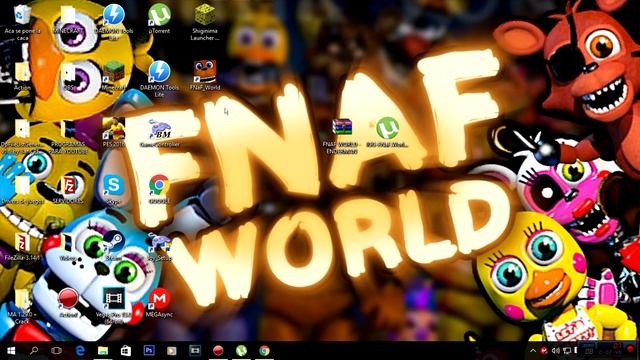The height and width of the screenshot is (360, 640).
Task: Launch Microsoft Edge from the taskbar
Action: [80, 351]
